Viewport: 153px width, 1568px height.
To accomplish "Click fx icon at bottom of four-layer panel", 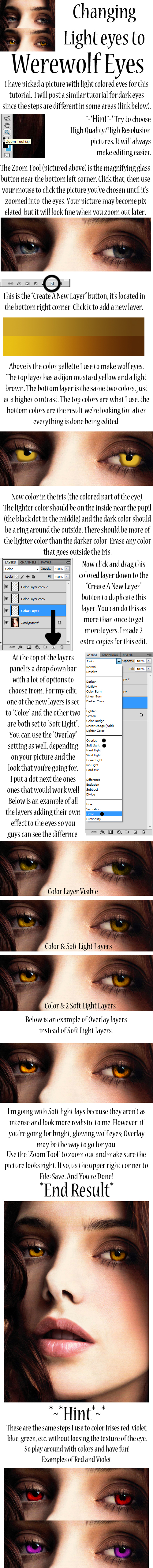I will pos(21,647).
